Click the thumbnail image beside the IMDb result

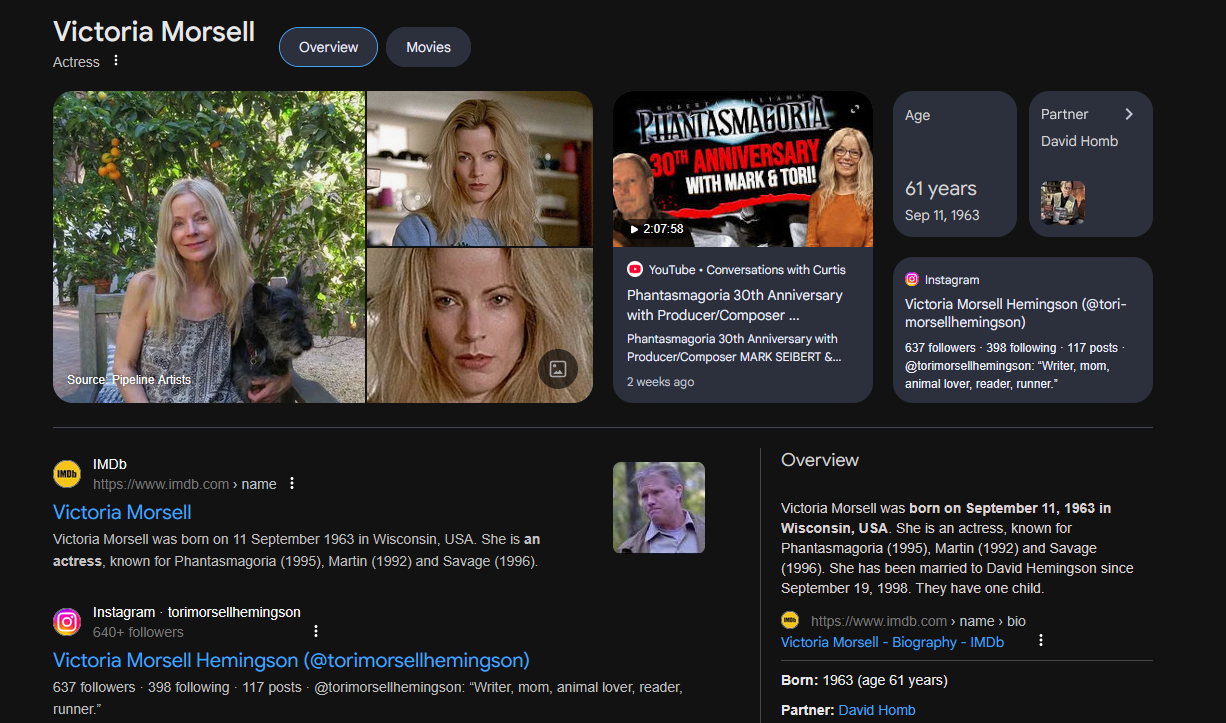(659, 507)
